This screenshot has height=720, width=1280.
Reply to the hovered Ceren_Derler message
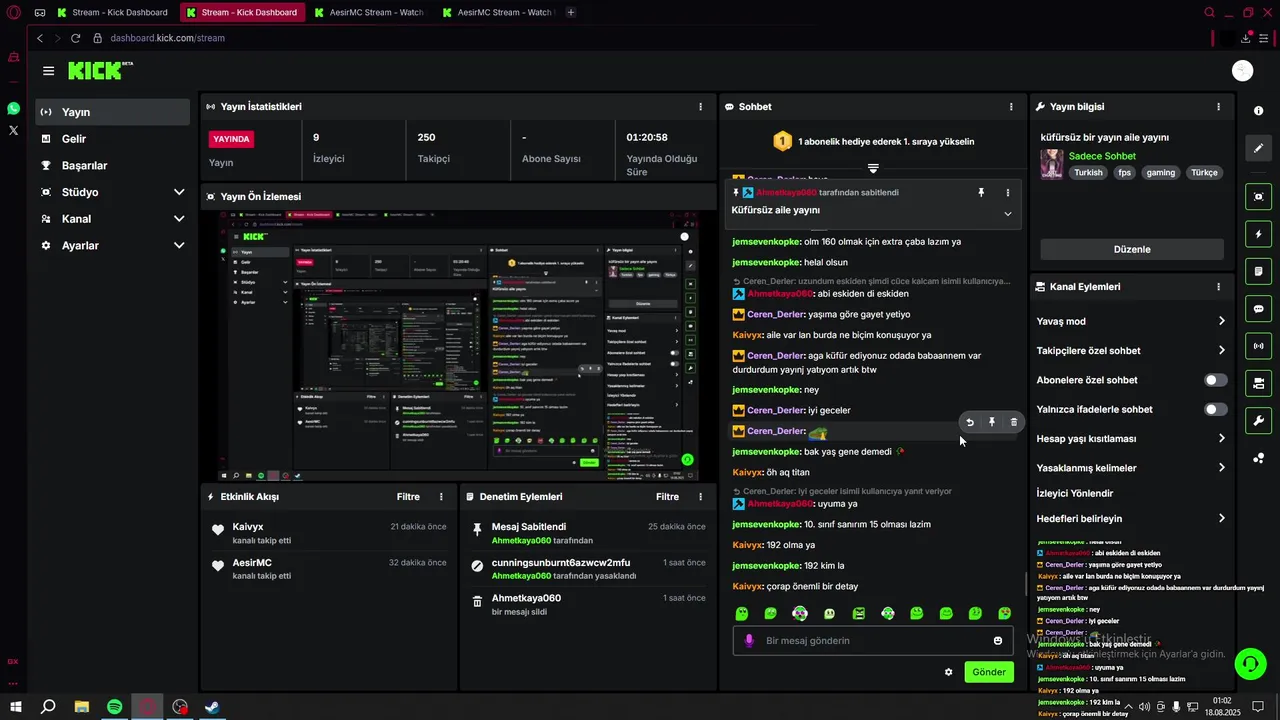pos(969,422)
